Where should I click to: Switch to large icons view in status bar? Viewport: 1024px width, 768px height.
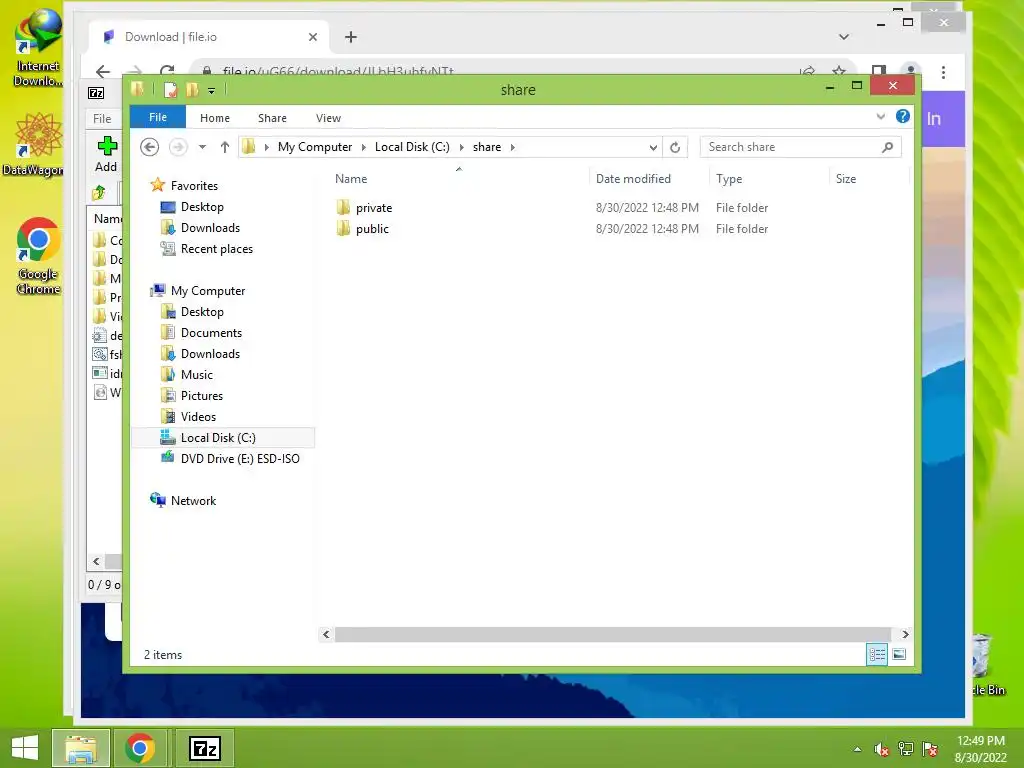(x=899, y=654)
